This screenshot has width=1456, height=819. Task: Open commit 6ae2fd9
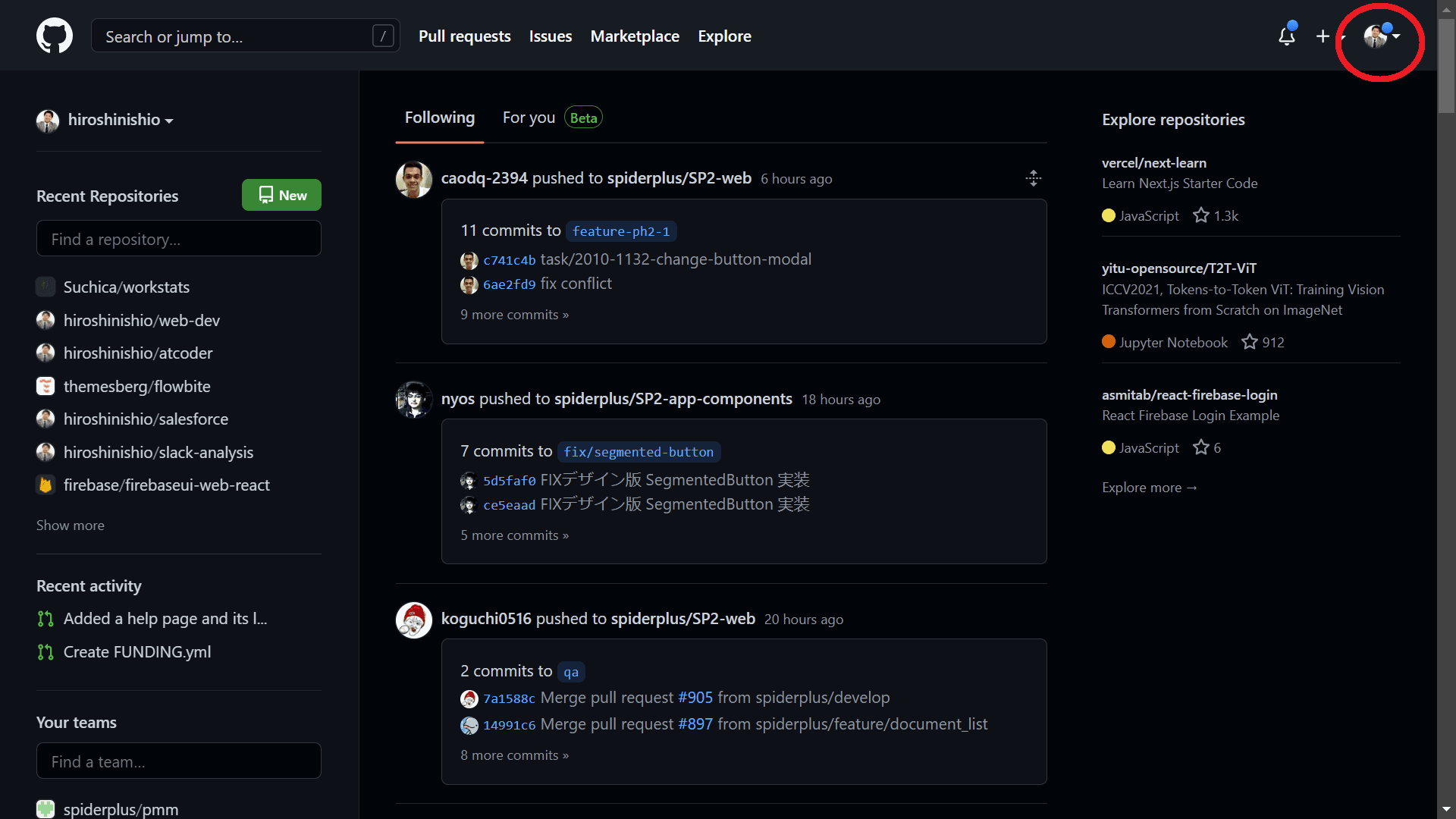(510, 284)
